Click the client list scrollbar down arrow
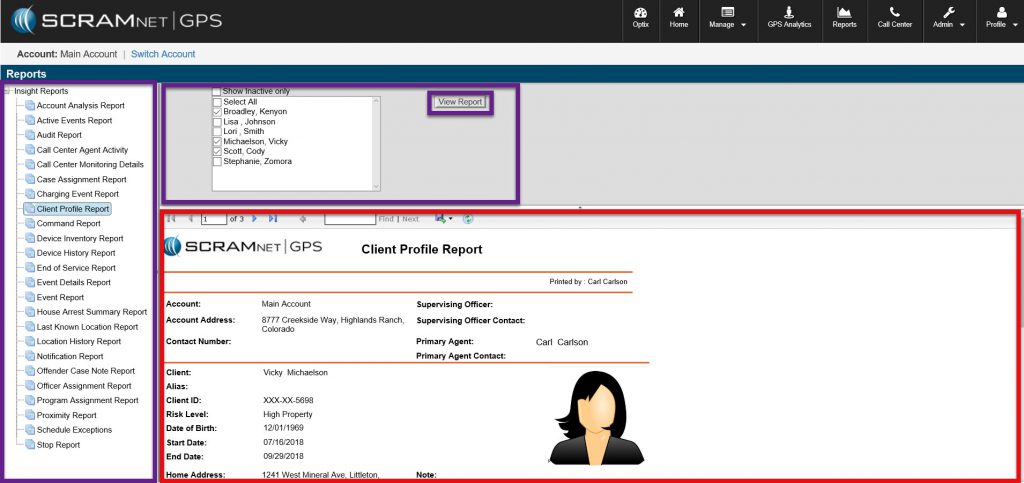This screenshot has width=1024, height=483. (376, 186)
